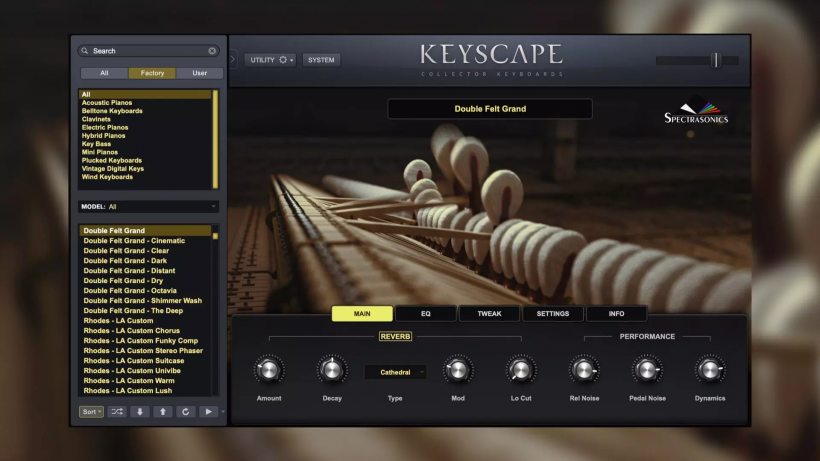Open the UTILITY gear dropdown menu
The image size is (820, 461).
[270, 60]
